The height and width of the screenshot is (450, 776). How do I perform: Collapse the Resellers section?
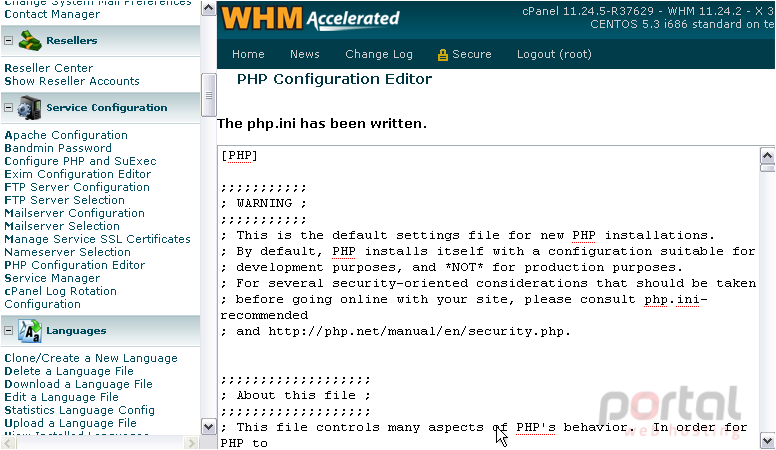point(8,41)
